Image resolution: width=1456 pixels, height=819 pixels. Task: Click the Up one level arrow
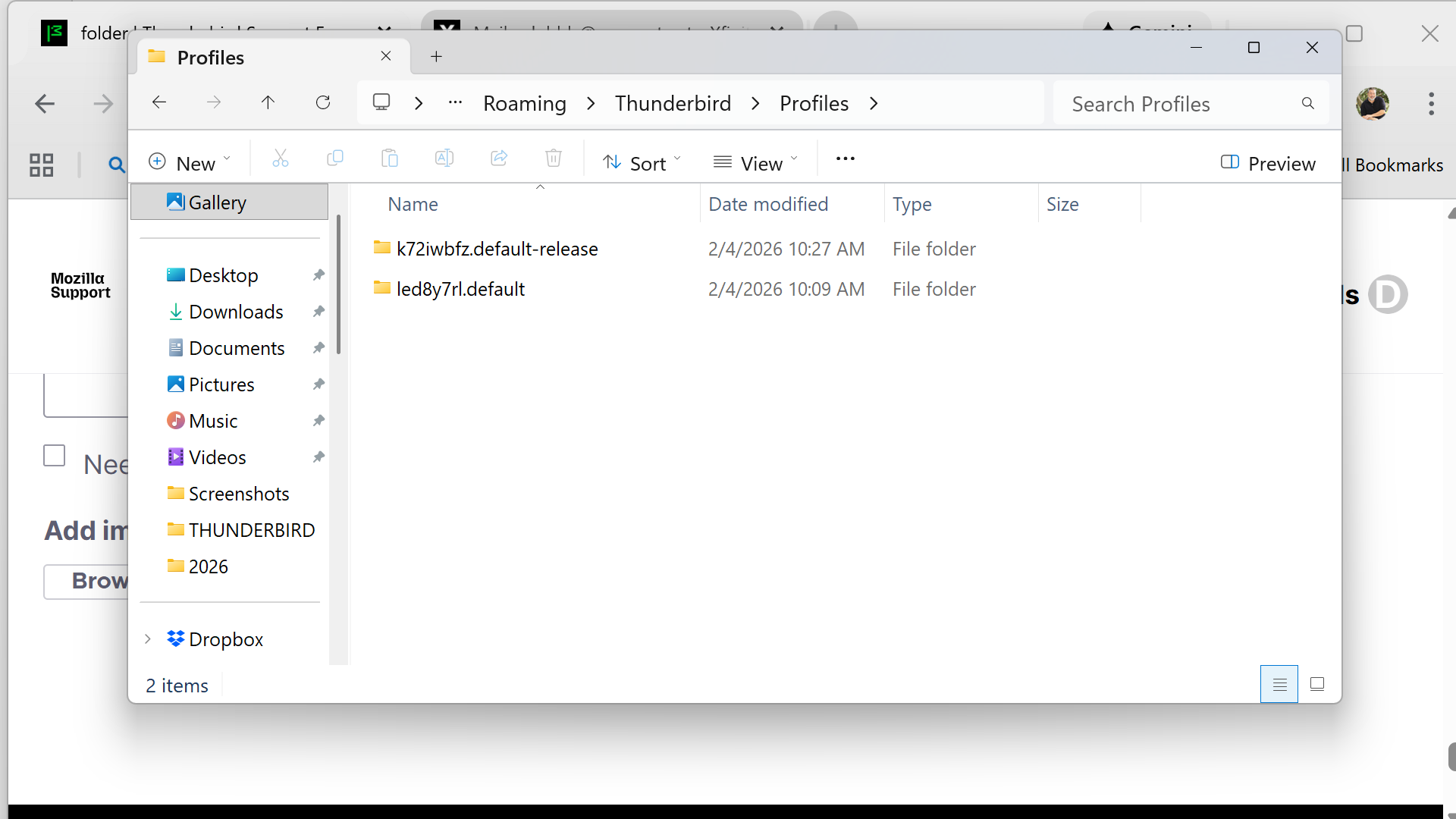tap(268, 102)
